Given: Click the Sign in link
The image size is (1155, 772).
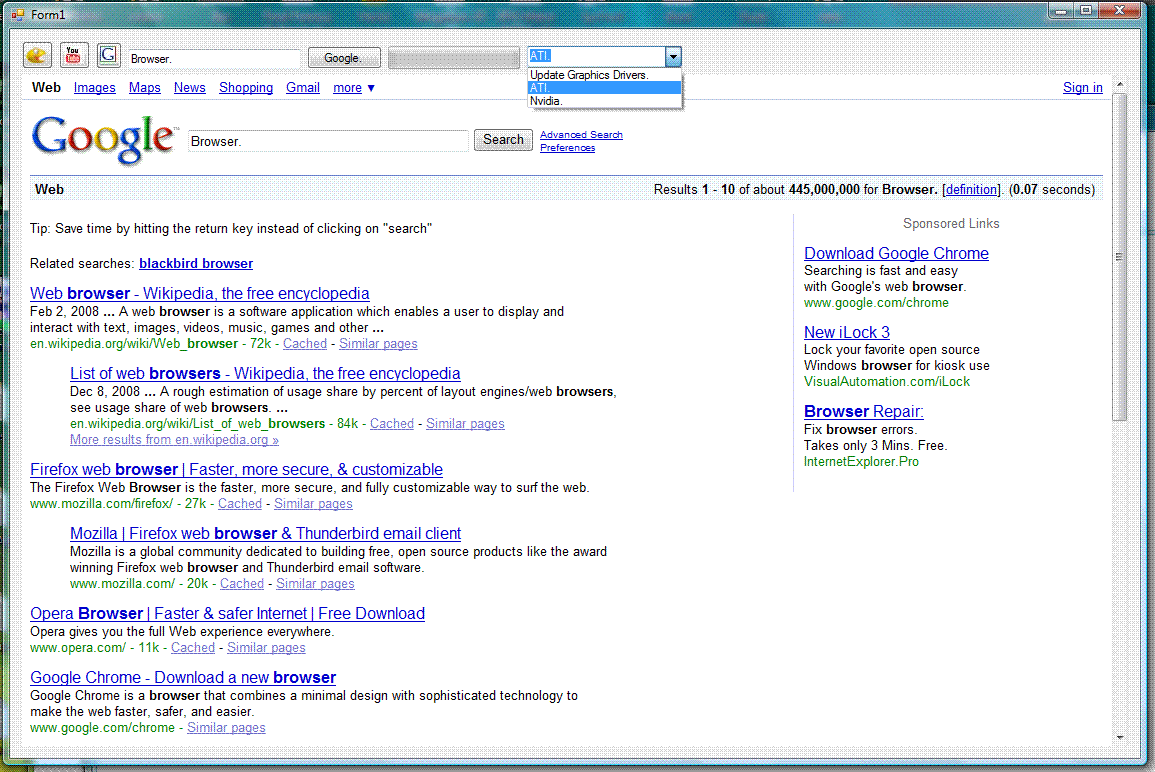Looking at the screenshot, I should [x=1082, y=88].
